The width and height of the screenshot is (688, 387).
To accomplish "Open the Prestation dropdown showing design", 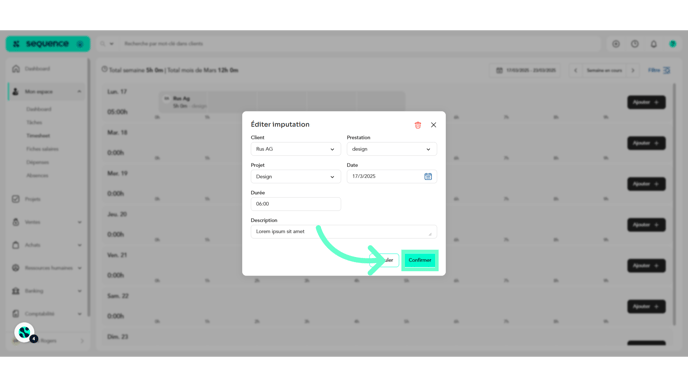I will coord(391,149).
